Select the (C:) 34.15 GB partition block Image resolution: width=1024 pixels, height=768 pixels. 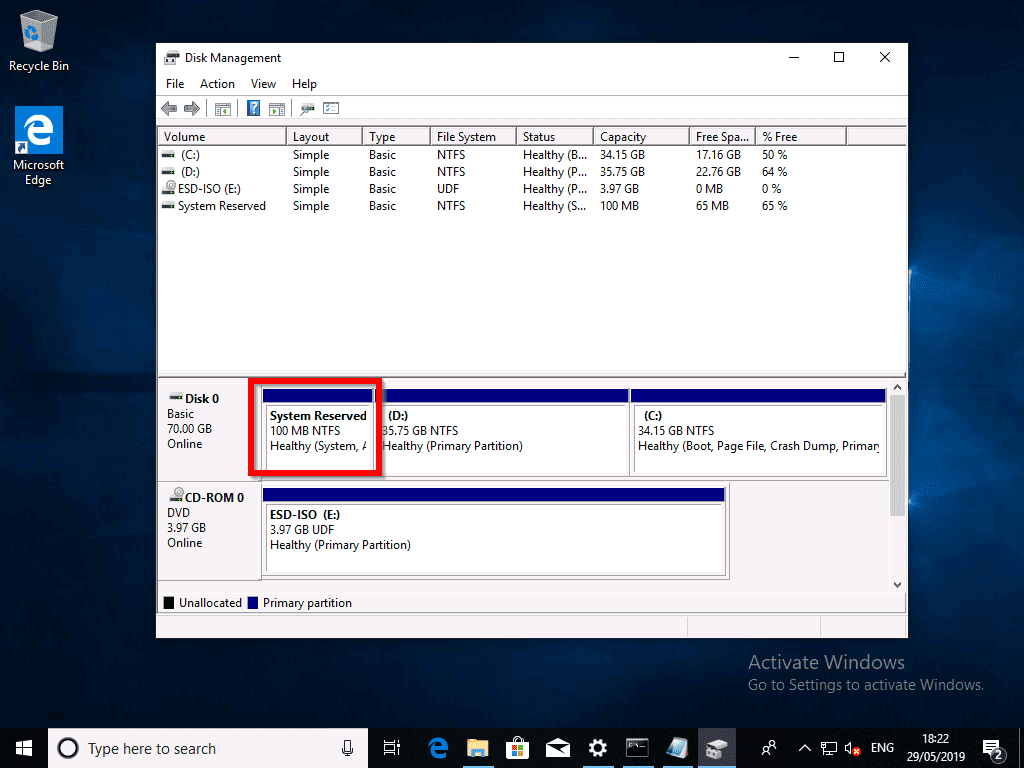pyautogui.click(x=758, y=432)
